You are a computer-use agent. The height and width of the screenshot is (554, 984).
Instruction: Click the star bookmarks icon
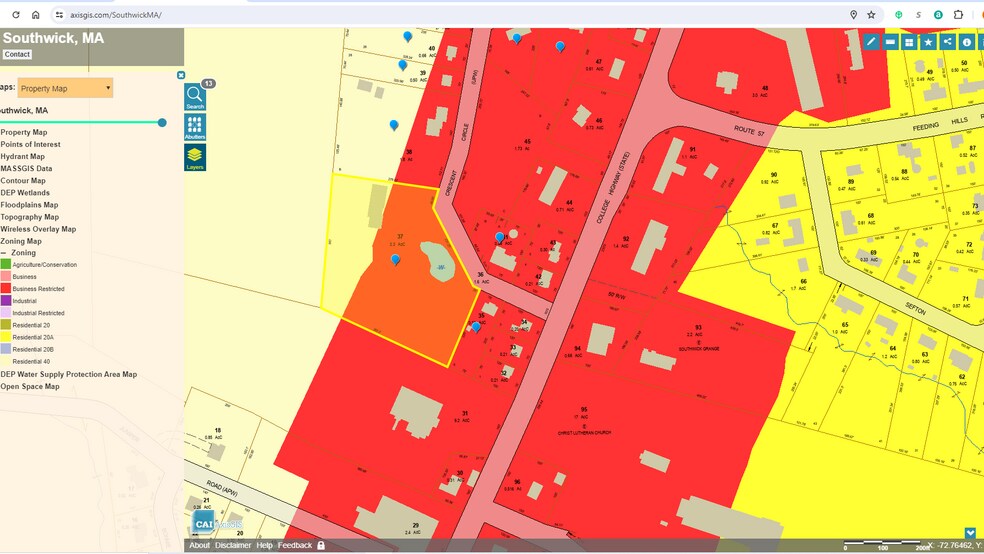click(928, 42)
